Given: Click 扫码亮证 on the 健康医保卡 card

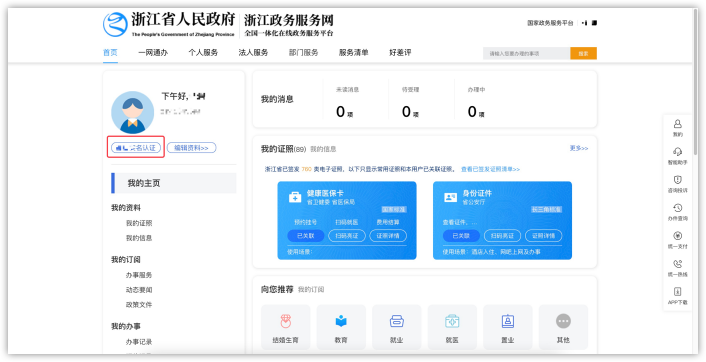Looking at the screenshot, I should tap(347, 235).
